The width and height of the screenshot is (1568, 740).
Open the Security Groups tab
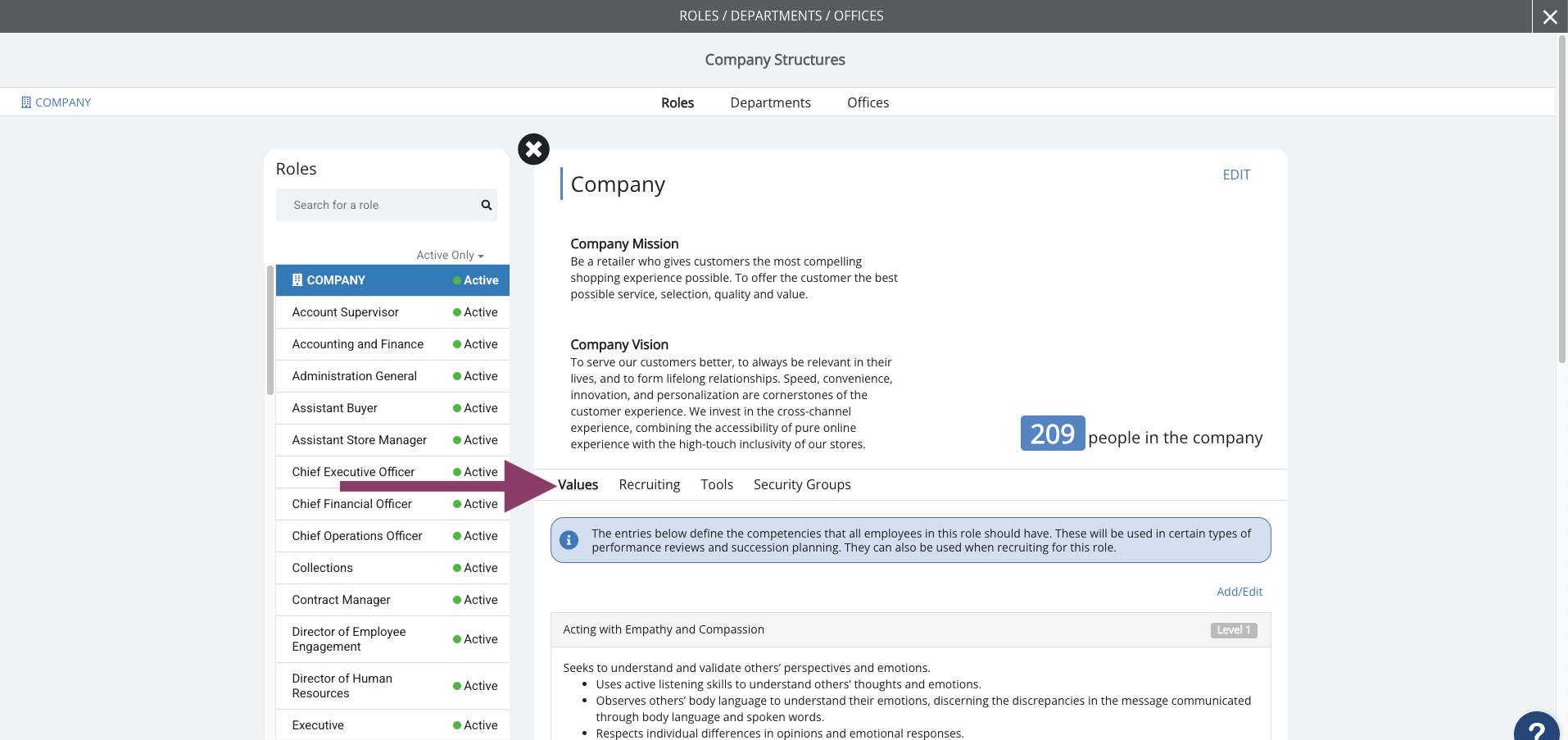pos(802,484)
